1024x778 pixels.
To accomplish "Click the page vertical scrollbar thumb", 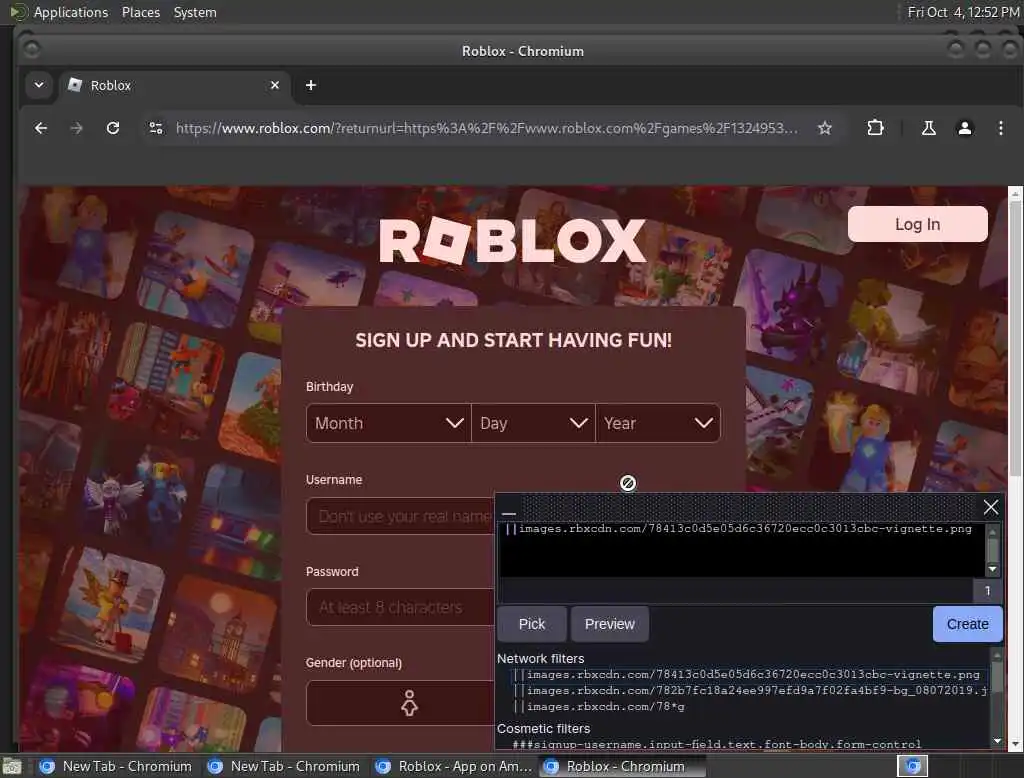I will click(x=1015, y=338).
